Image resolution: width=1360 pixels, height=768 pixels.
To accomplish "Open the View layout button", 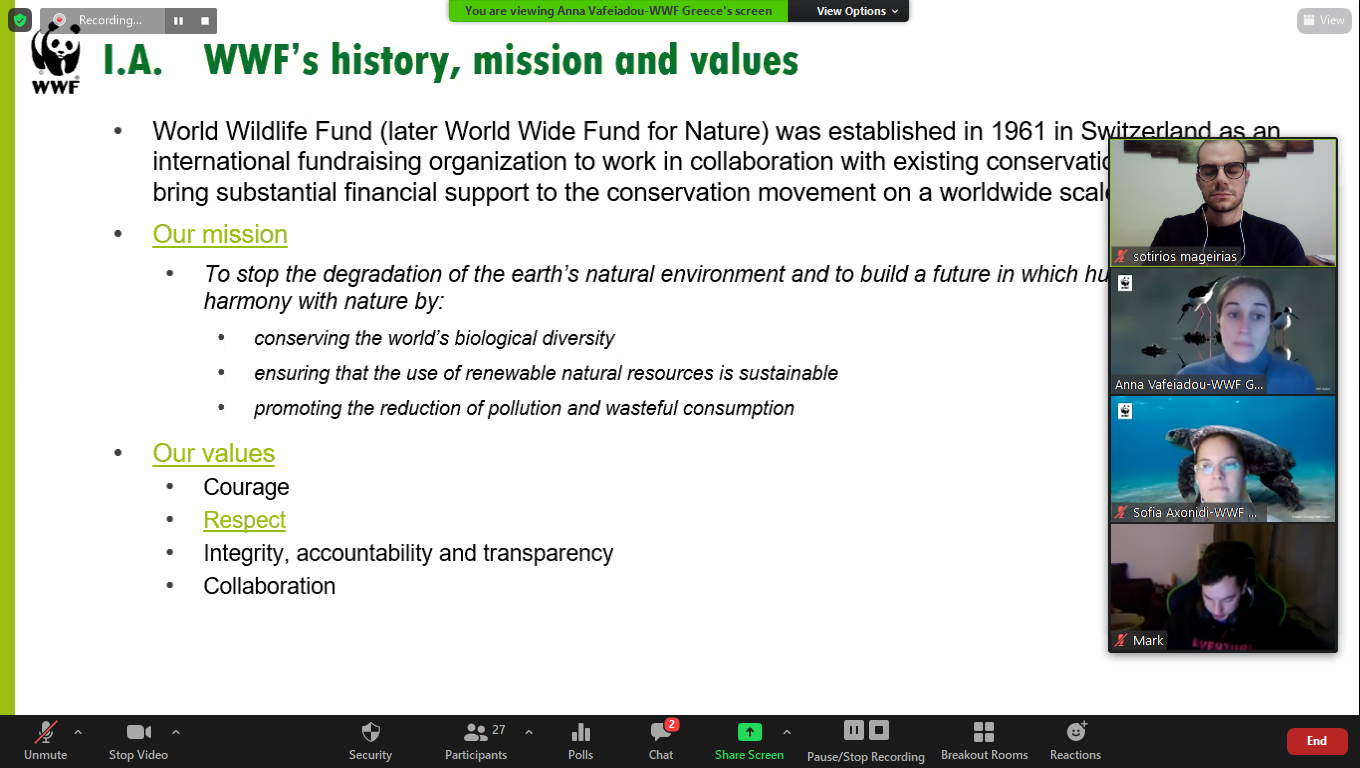I will point(1323,20).
